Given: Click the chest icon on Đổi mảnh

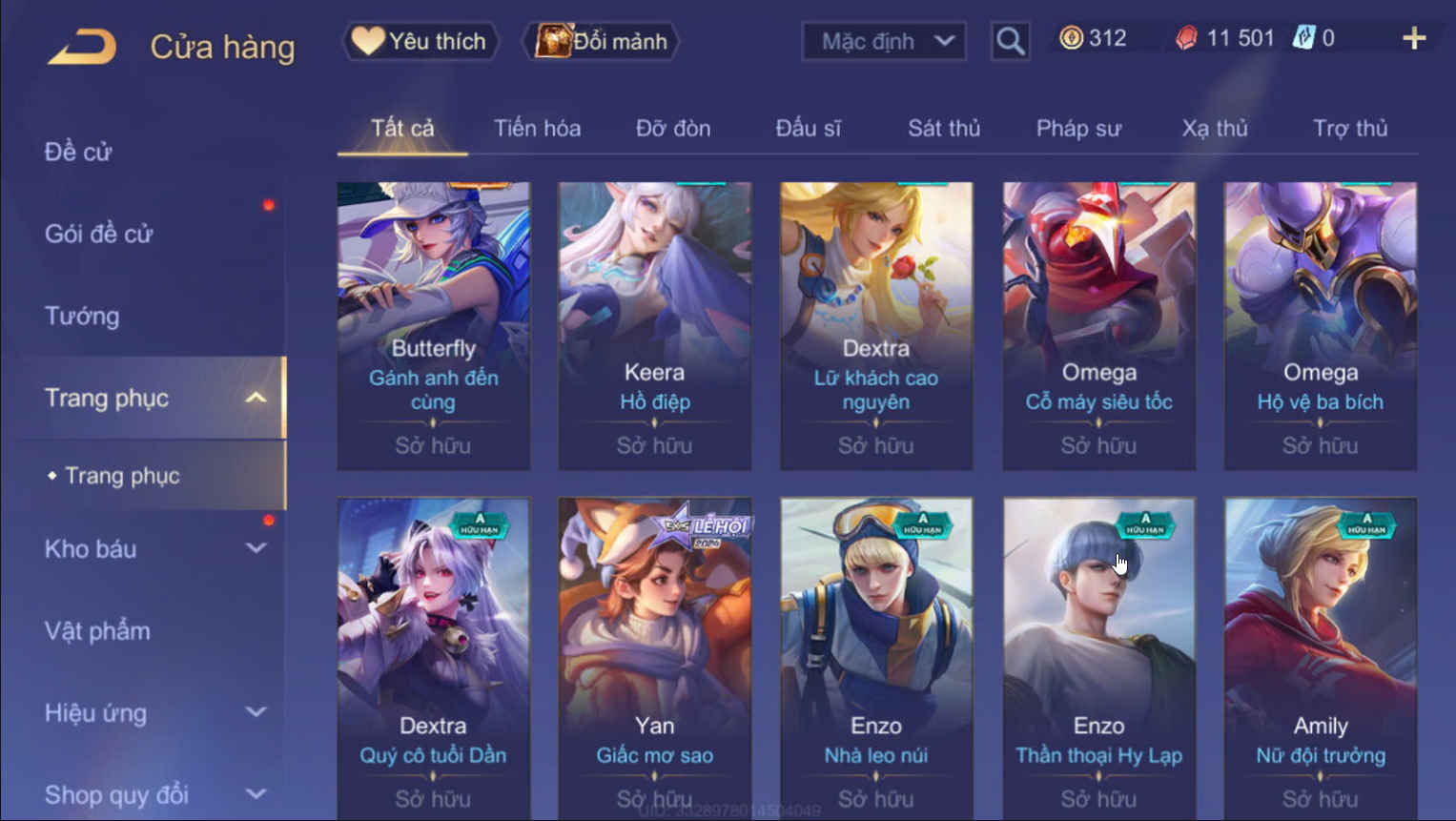Looking at the screenshot, I should [552, 40].
